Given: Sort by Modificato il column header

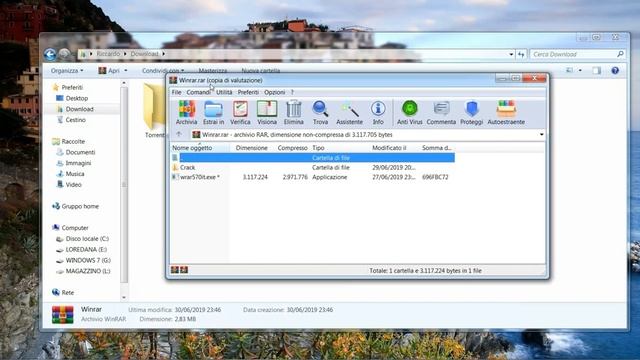Looking at the screenshot, I should pyautogui.click(x=389, y=148).
